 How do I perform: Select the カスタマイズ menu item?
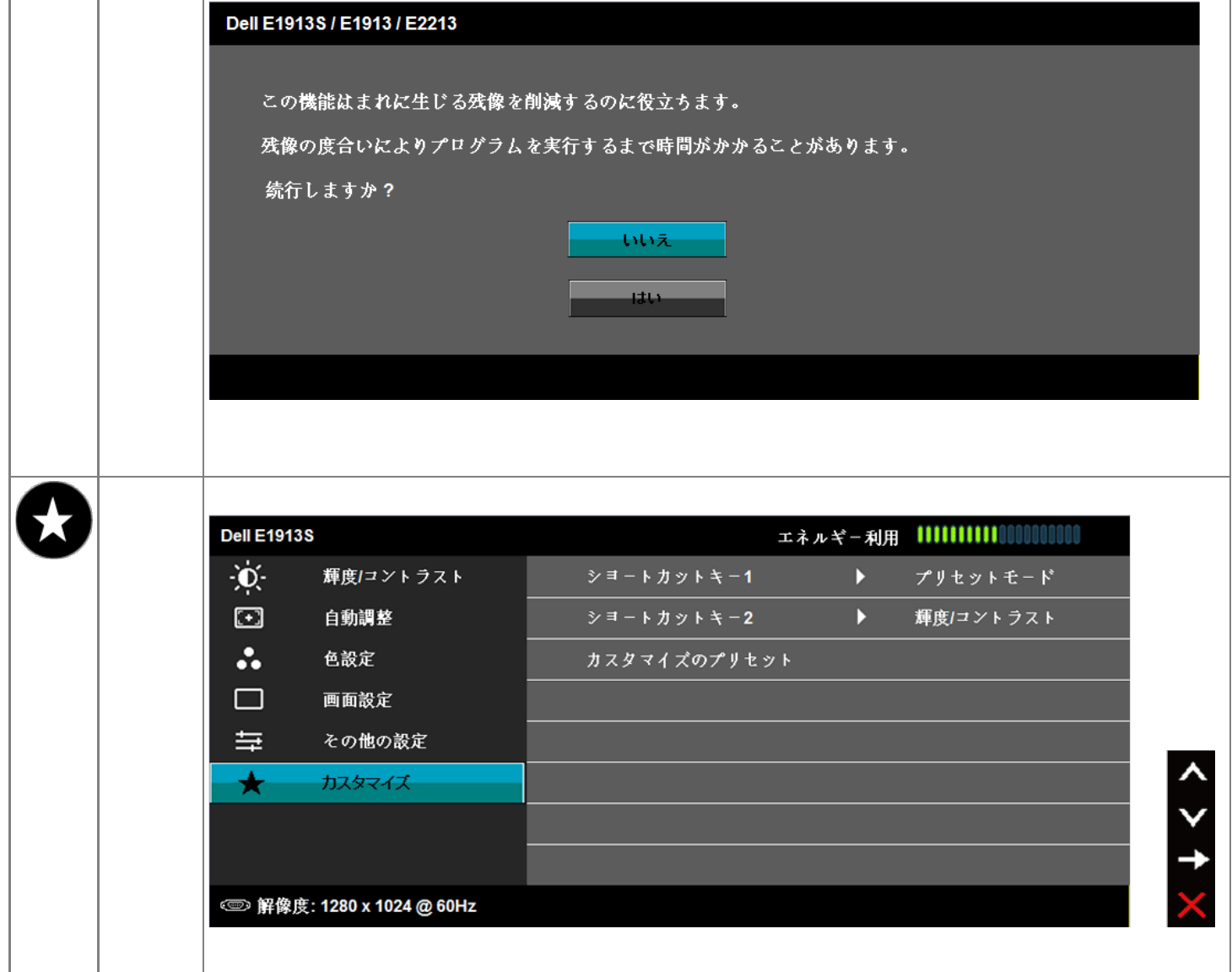(367, 783)
